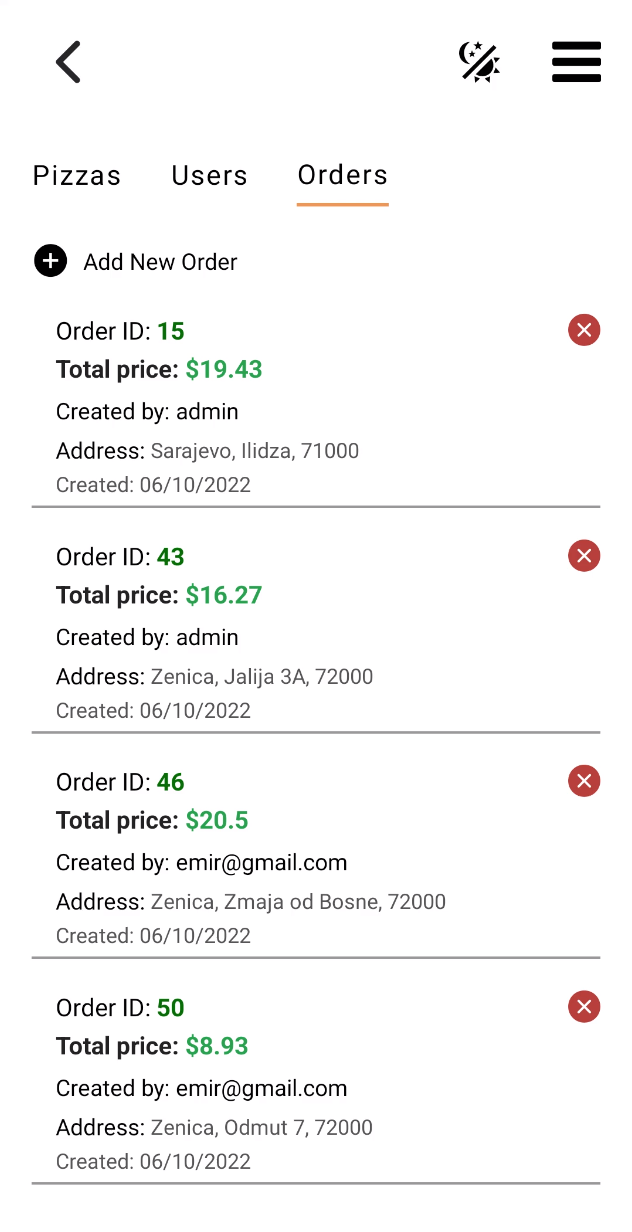Toggle dark mode with the moon icon
The width and height of the screenshot is (632, 1232).
(x=479, y=62)
